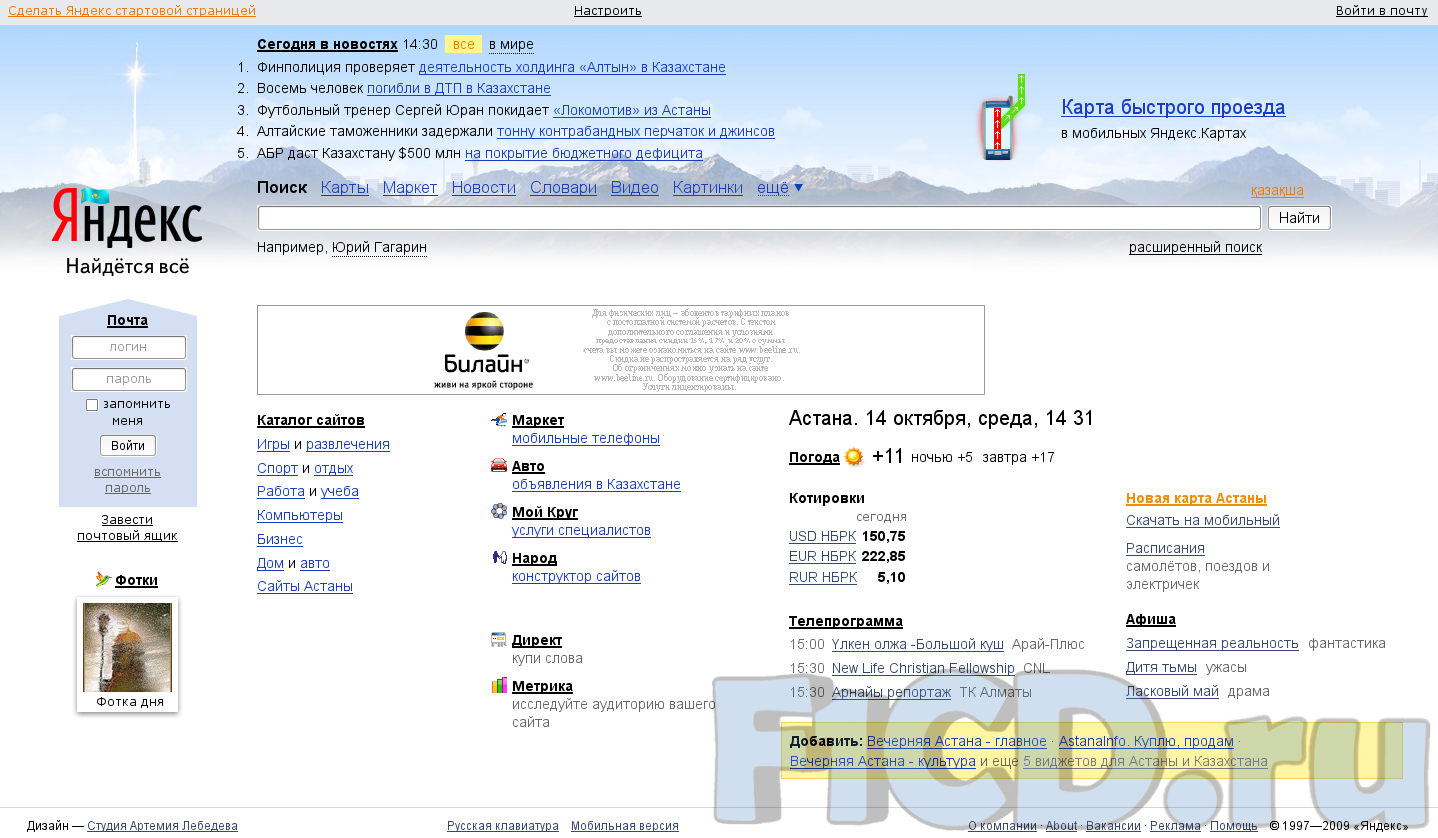The image size is (1438, 838).
Task: Click the логин input field
Action: click(129, 347)
